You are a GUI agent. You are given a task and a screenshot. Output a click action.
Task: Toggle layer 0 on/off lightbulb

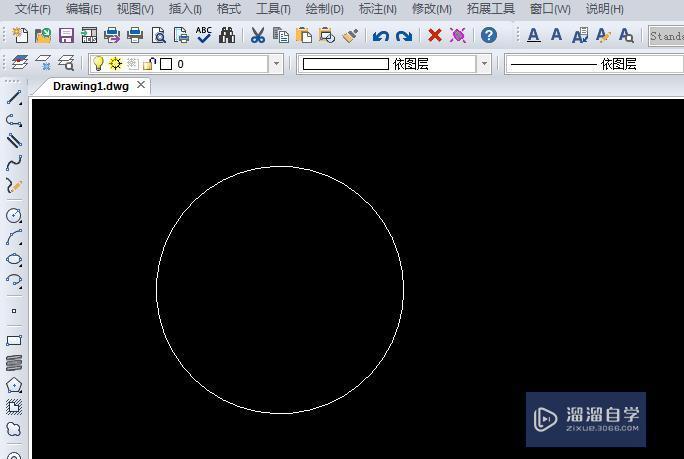[x=99, y=64]
